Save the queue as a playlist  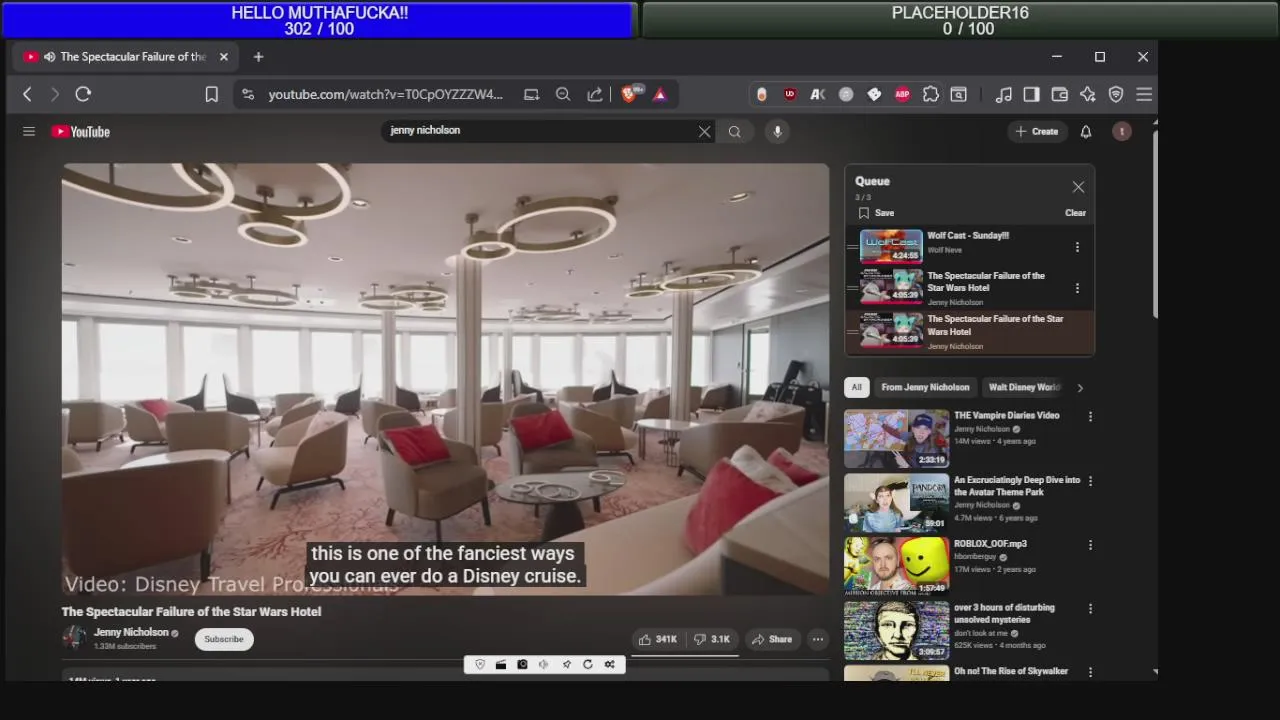coord(877,213)
